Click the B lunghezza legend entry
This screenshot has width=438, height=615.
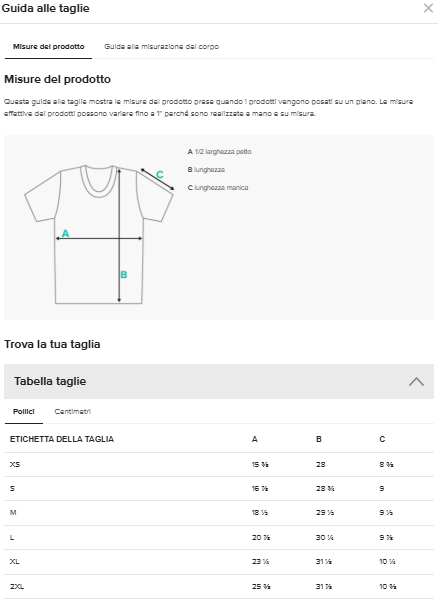[x=206, y=170]
